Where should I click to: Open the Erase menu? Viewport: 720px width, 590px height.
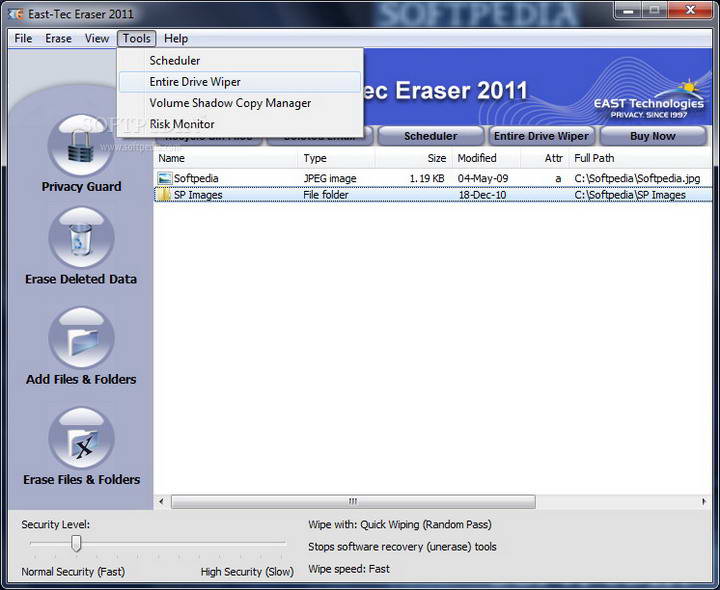click(58, 39)
